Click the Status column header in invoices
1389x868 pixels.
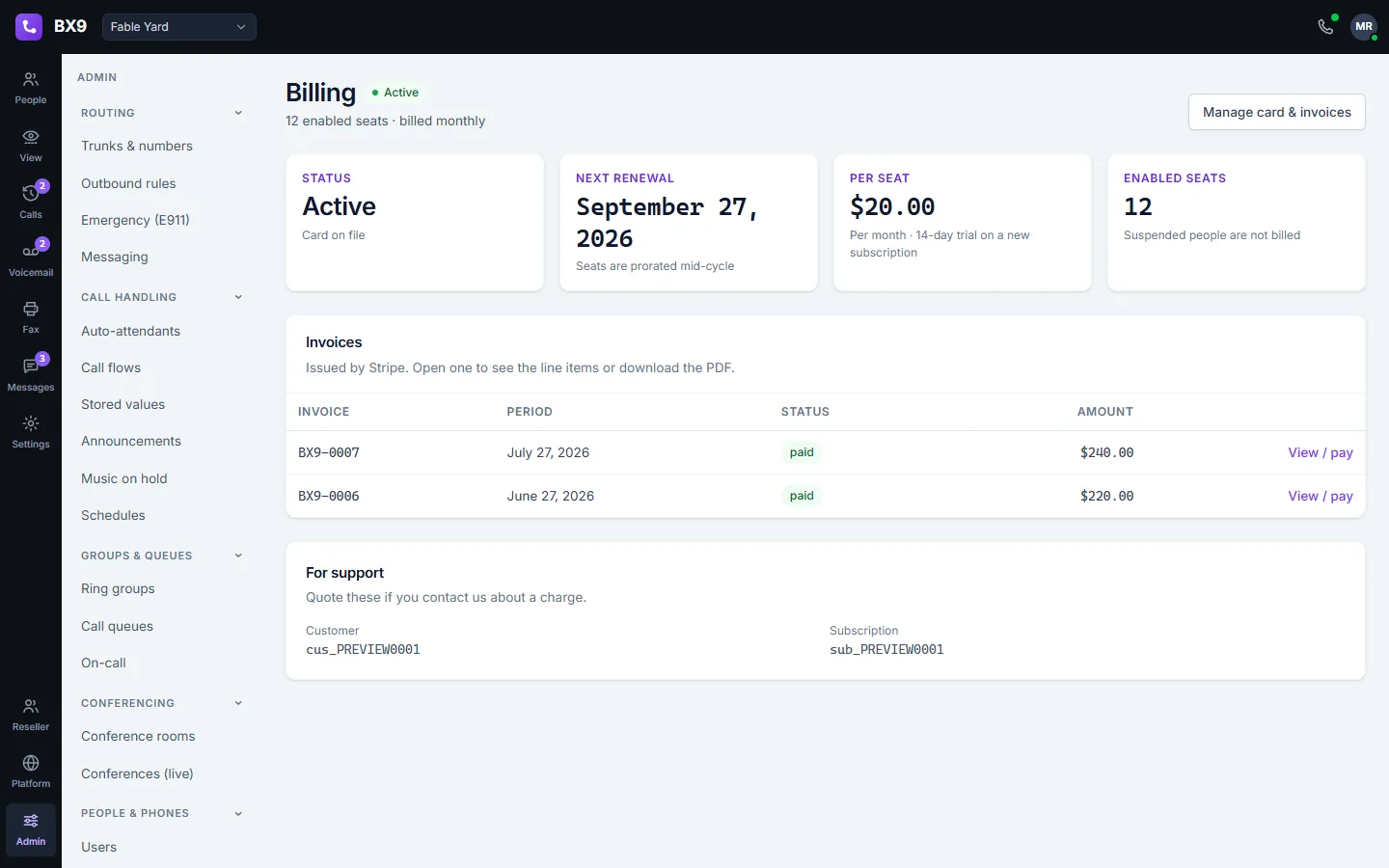tap(805, 412)
